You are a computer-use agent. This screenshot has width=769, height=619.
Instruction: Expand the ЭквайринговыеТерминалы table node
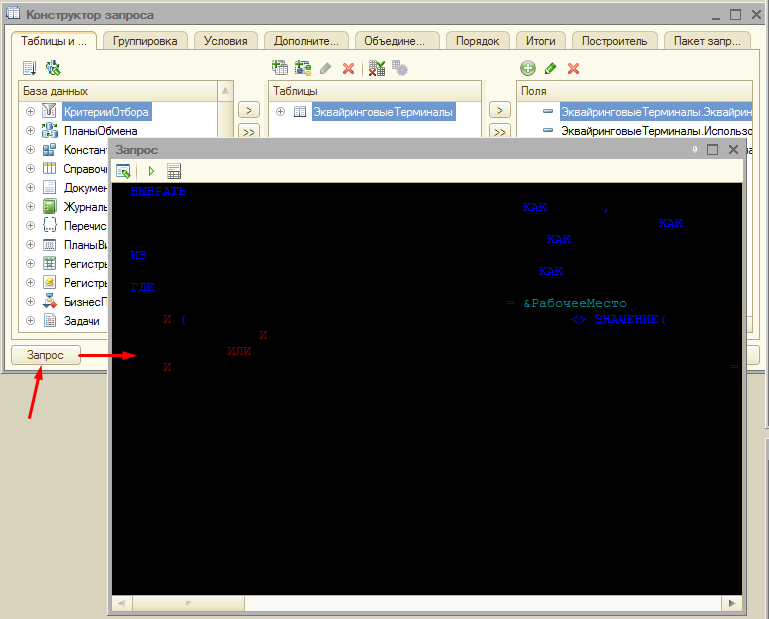pyautogui.click(x=281, y=112)
